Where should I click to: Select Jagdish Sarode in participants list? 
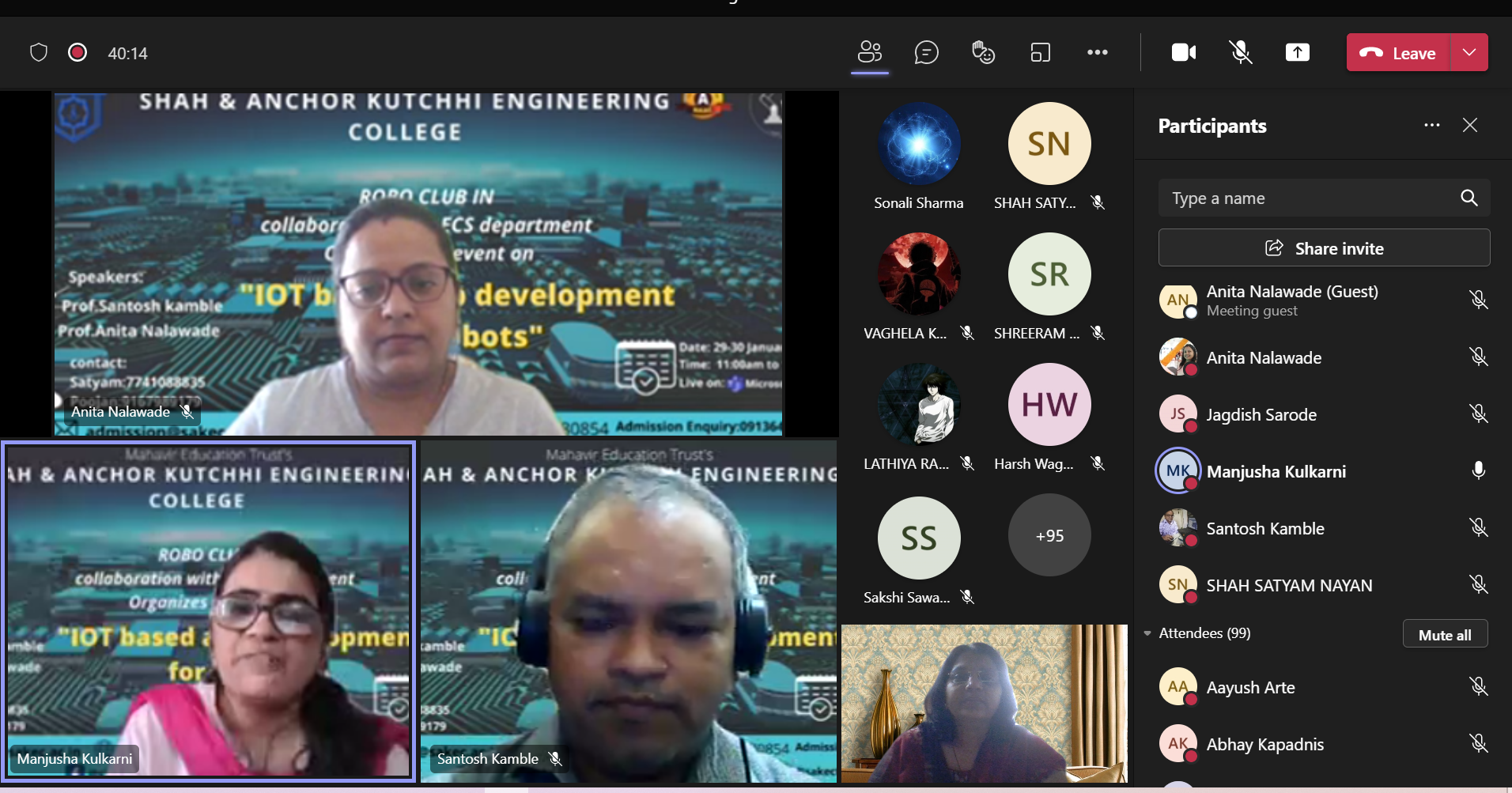(1261, 414)
